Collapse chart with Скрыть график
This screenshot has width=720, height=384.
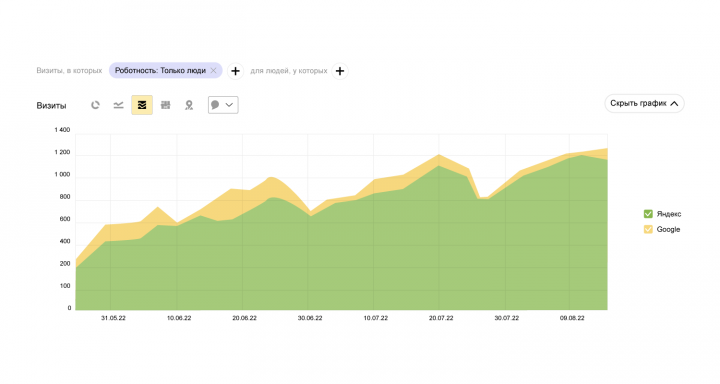point(644,103)
